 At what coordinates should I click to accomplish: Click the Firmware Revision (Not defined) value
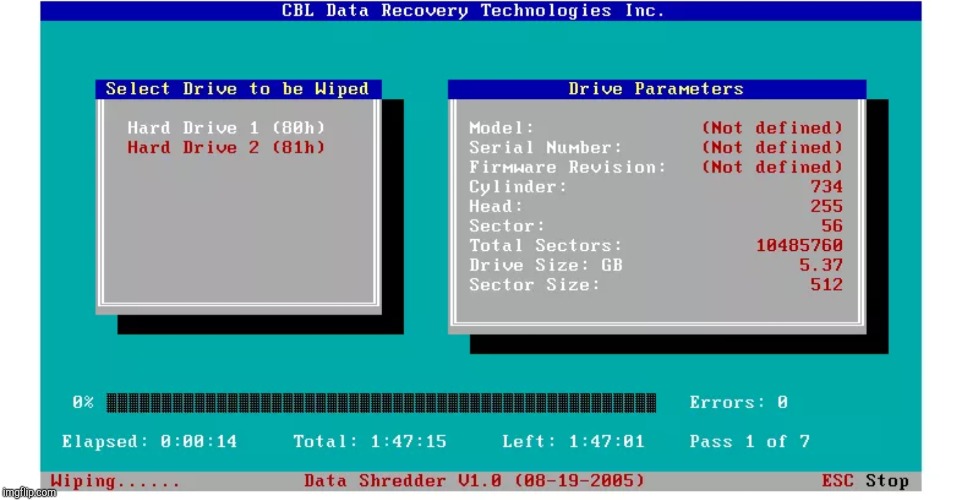(772, 167)
